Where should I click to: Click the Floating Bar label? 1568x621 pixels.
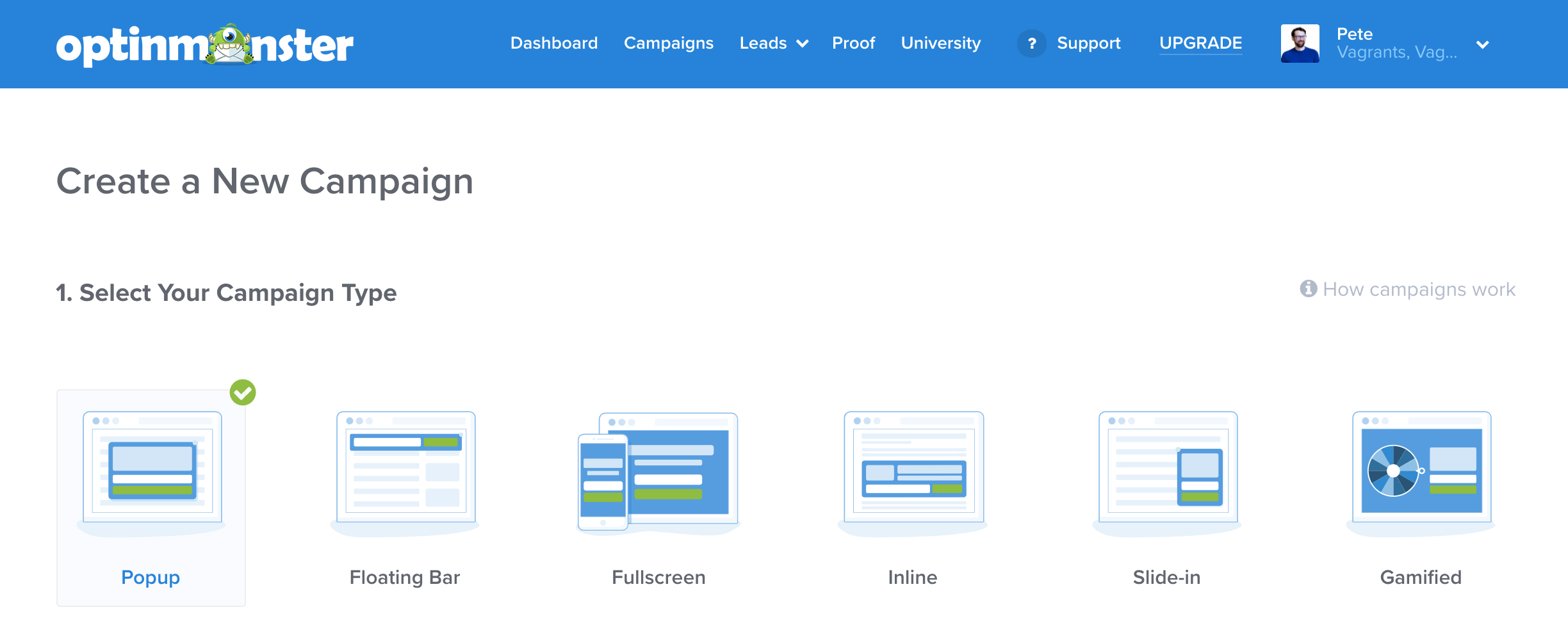tap(405, 577)
